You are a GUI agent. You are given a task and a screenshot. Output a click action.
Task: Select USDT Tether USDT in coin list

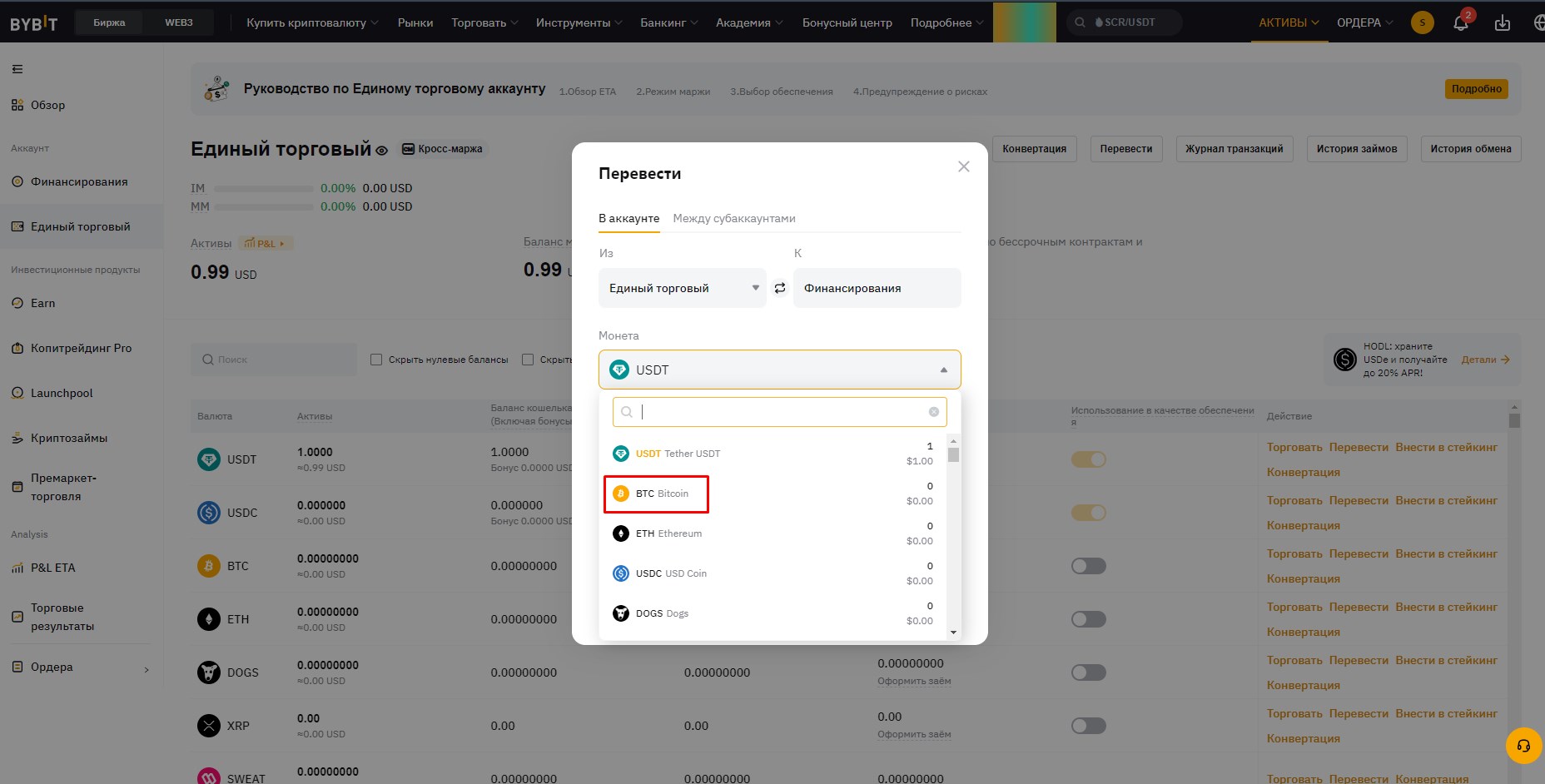[x=773, y=454]
